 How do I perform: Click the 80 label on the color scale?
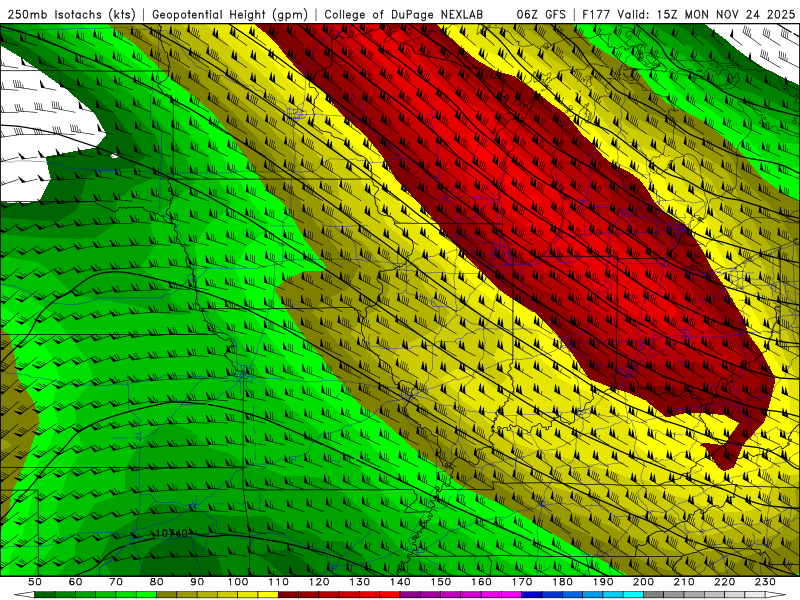(x=157, y=582)
